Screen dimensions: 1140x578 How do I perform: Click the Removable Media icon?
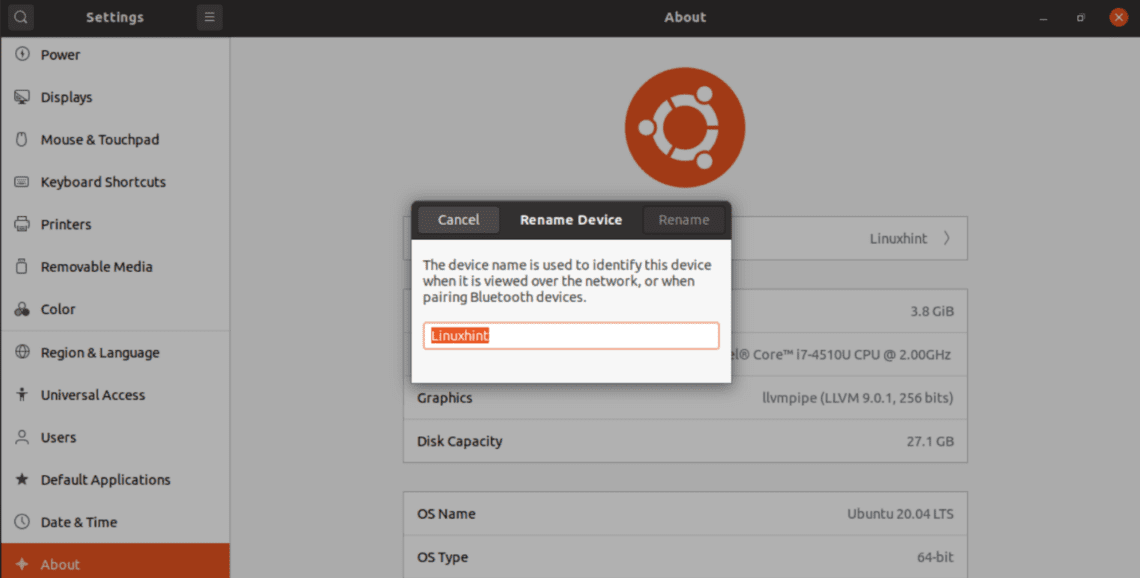tap(22, 266)
